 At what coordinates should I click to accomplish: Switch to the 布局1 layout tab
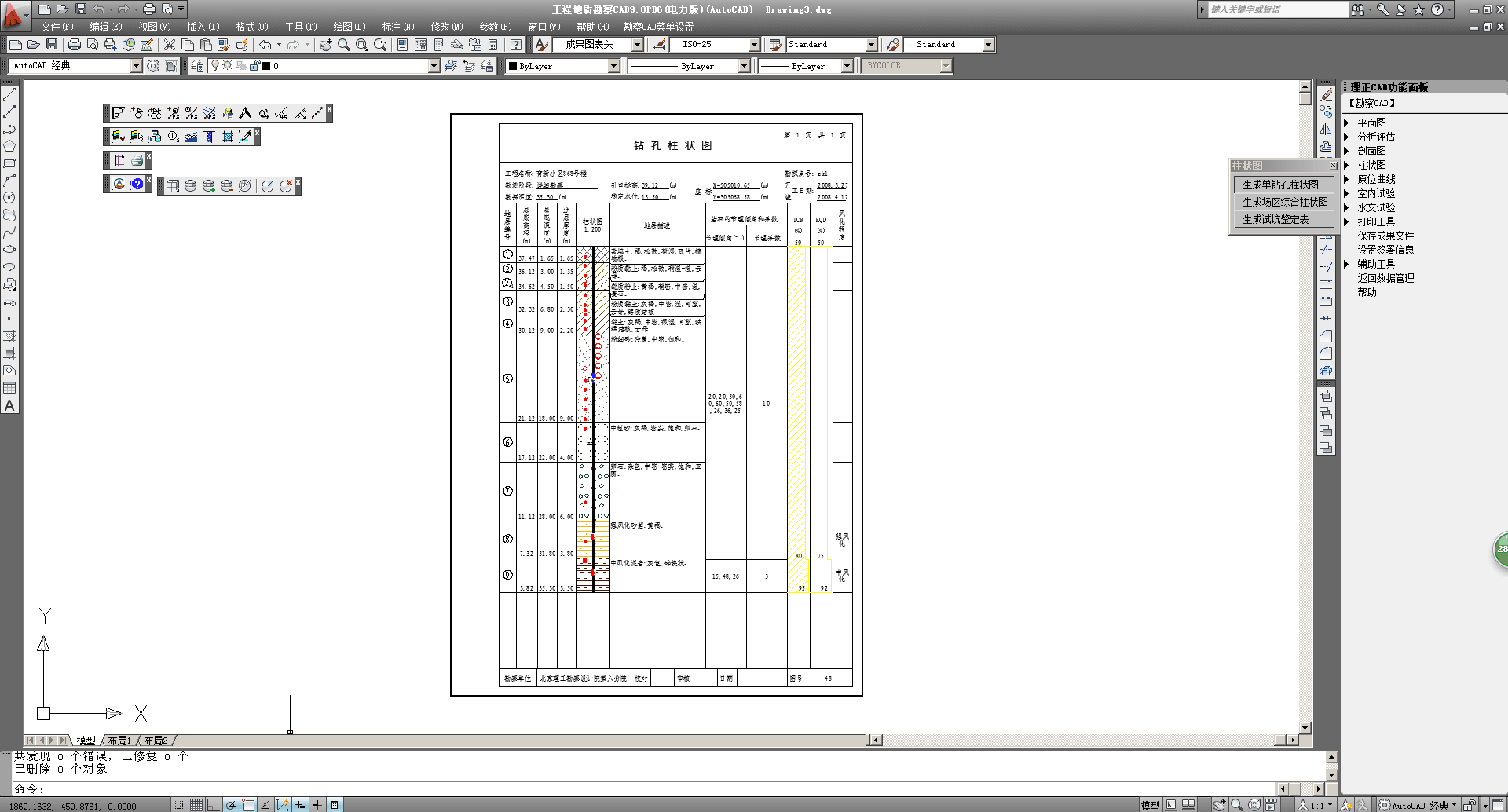(119, 741)
